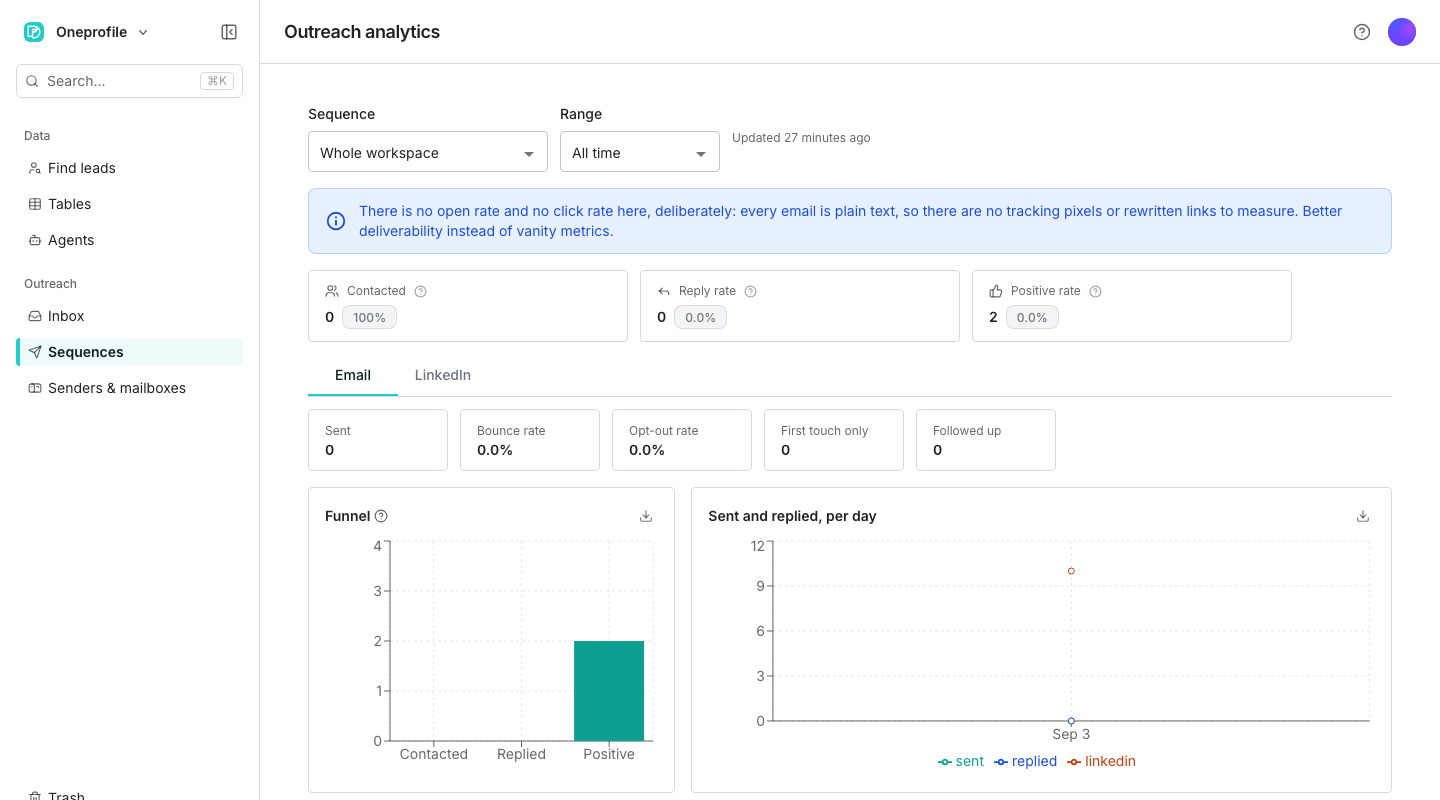Click the Bounce rate stat card
Image resolution: width=1440 pixels, height=800 pixels.
pyautogui.click(x=530, y=440)
